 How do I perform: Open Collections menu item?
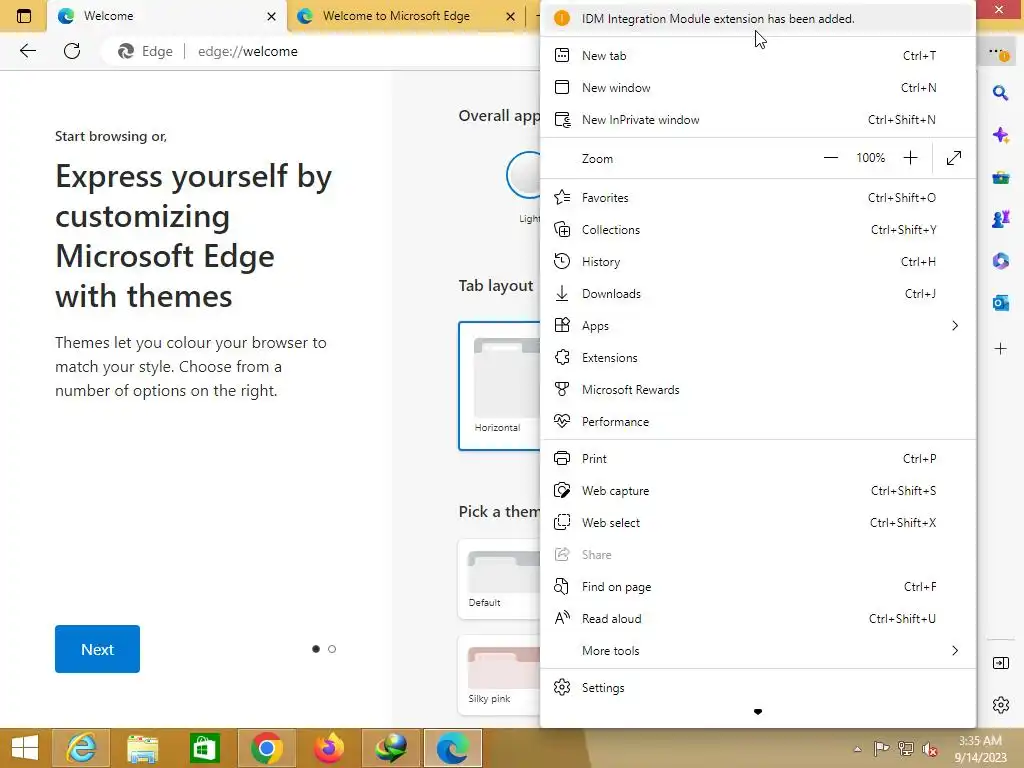(x=758, y=230)
